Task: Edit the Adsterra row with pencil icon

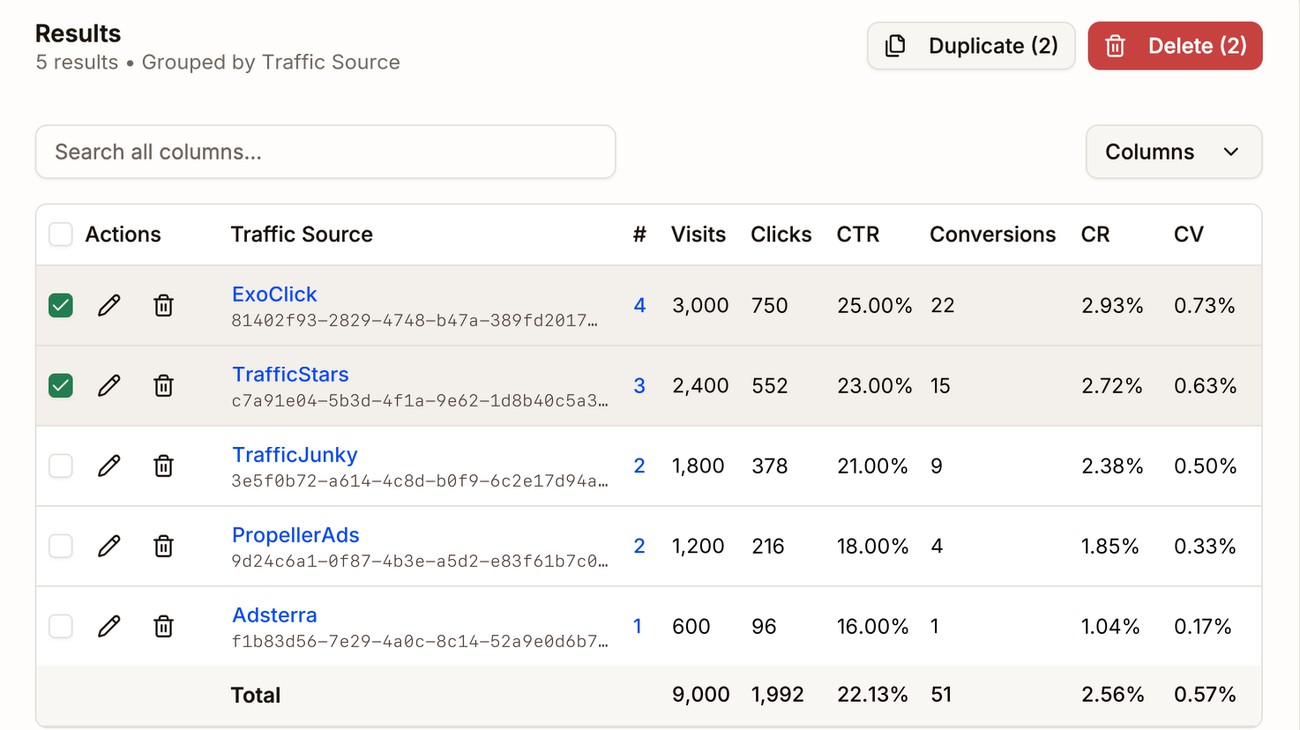Action: [x=109, y=626]
